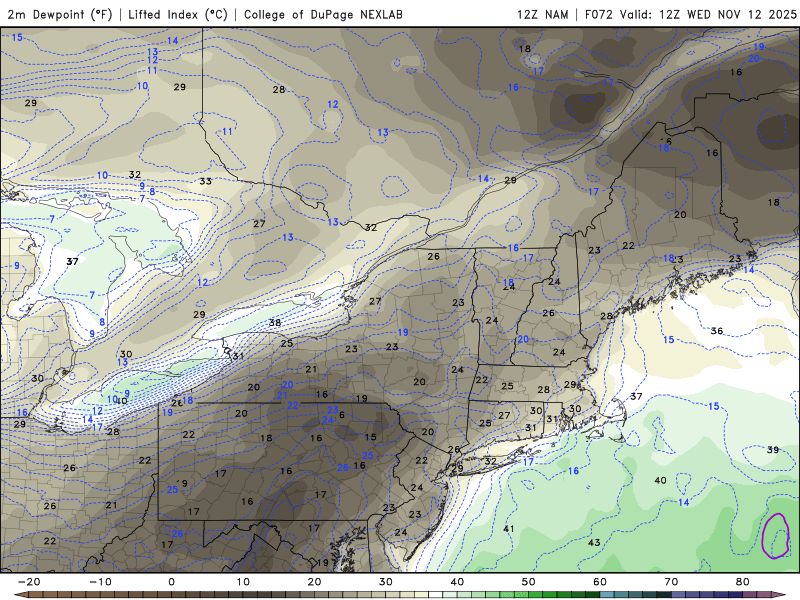Click the blue "22" lifted index contour label

pos(292,405)
